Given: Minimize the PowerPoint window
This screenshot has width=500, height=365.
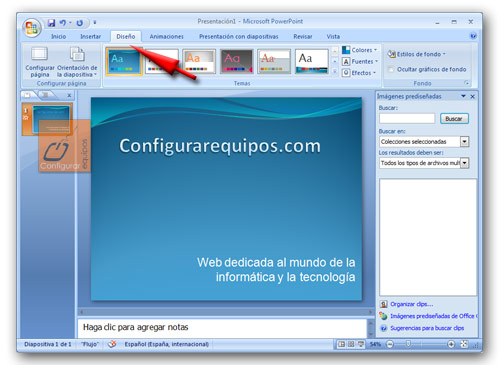Looking at the screenshot, I should coord(437,22).
